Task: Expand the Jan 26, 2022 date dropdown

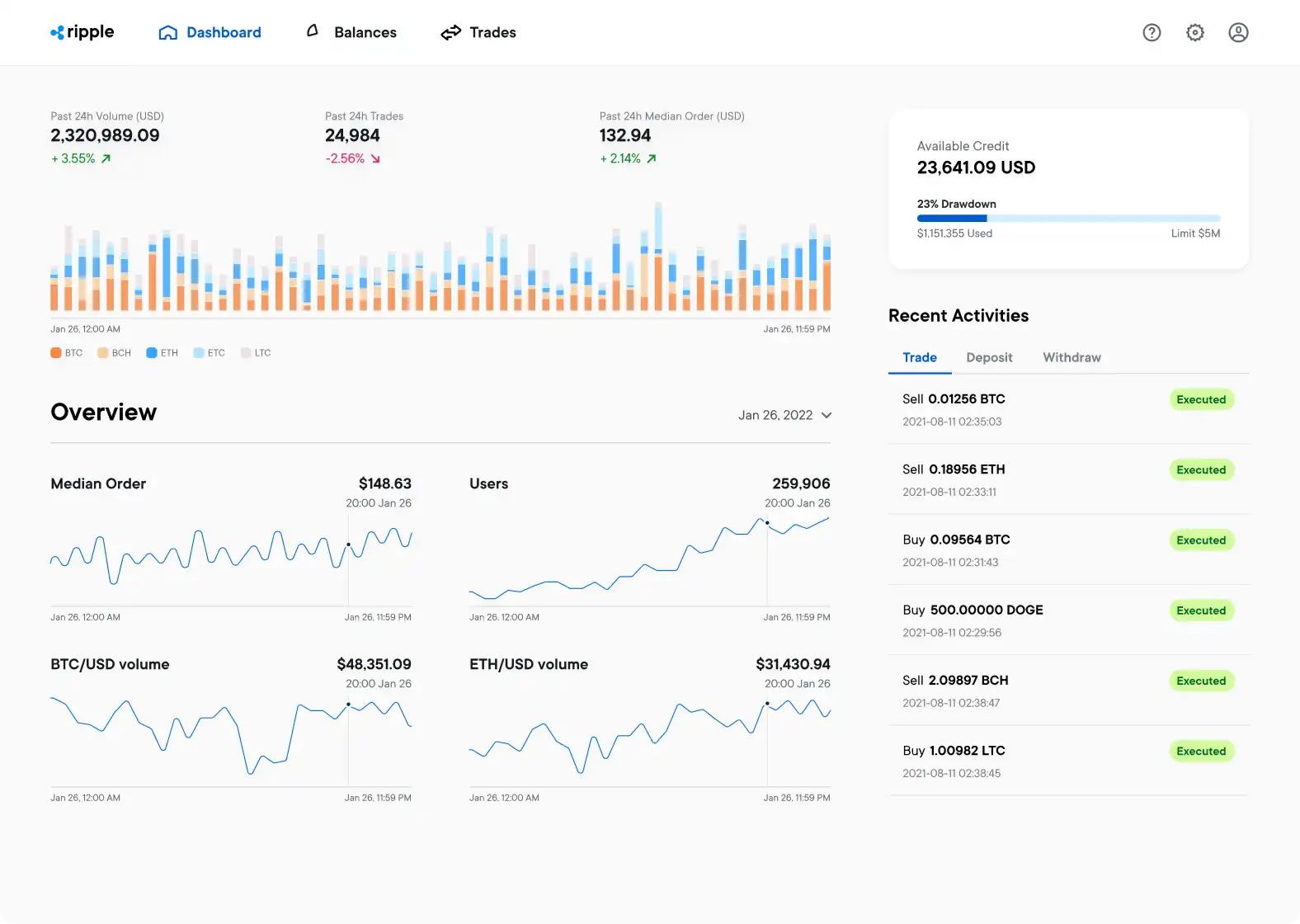Action: click(775, 415)
